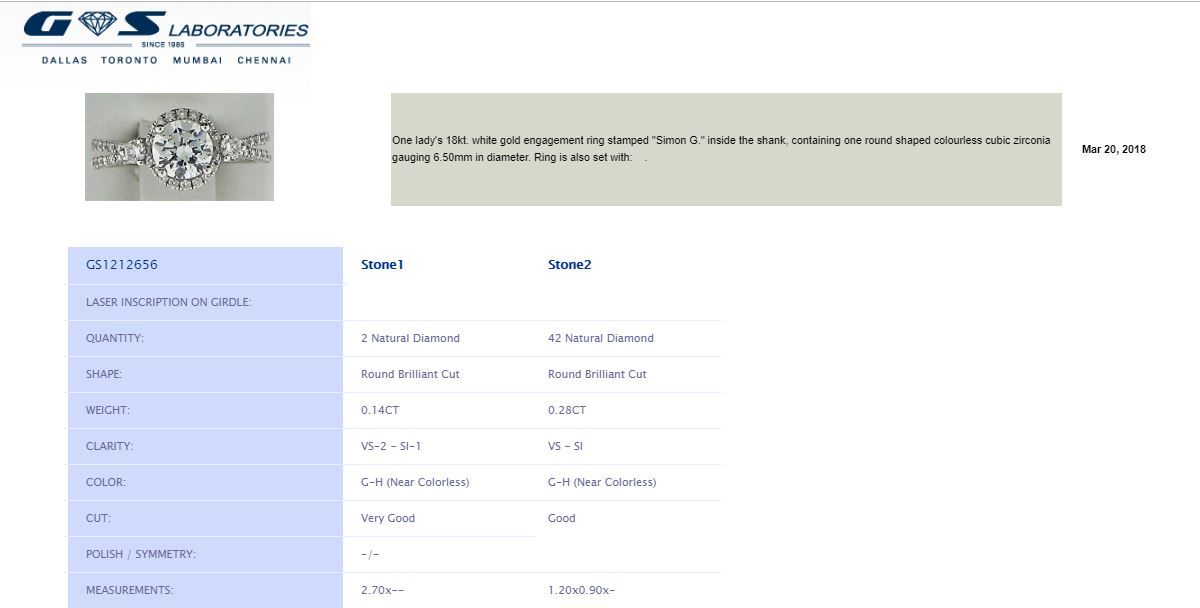This screenshot has height=608, width=1200.
Task: Click the WEIGHT row label
Action: click(x=108, y=410)
